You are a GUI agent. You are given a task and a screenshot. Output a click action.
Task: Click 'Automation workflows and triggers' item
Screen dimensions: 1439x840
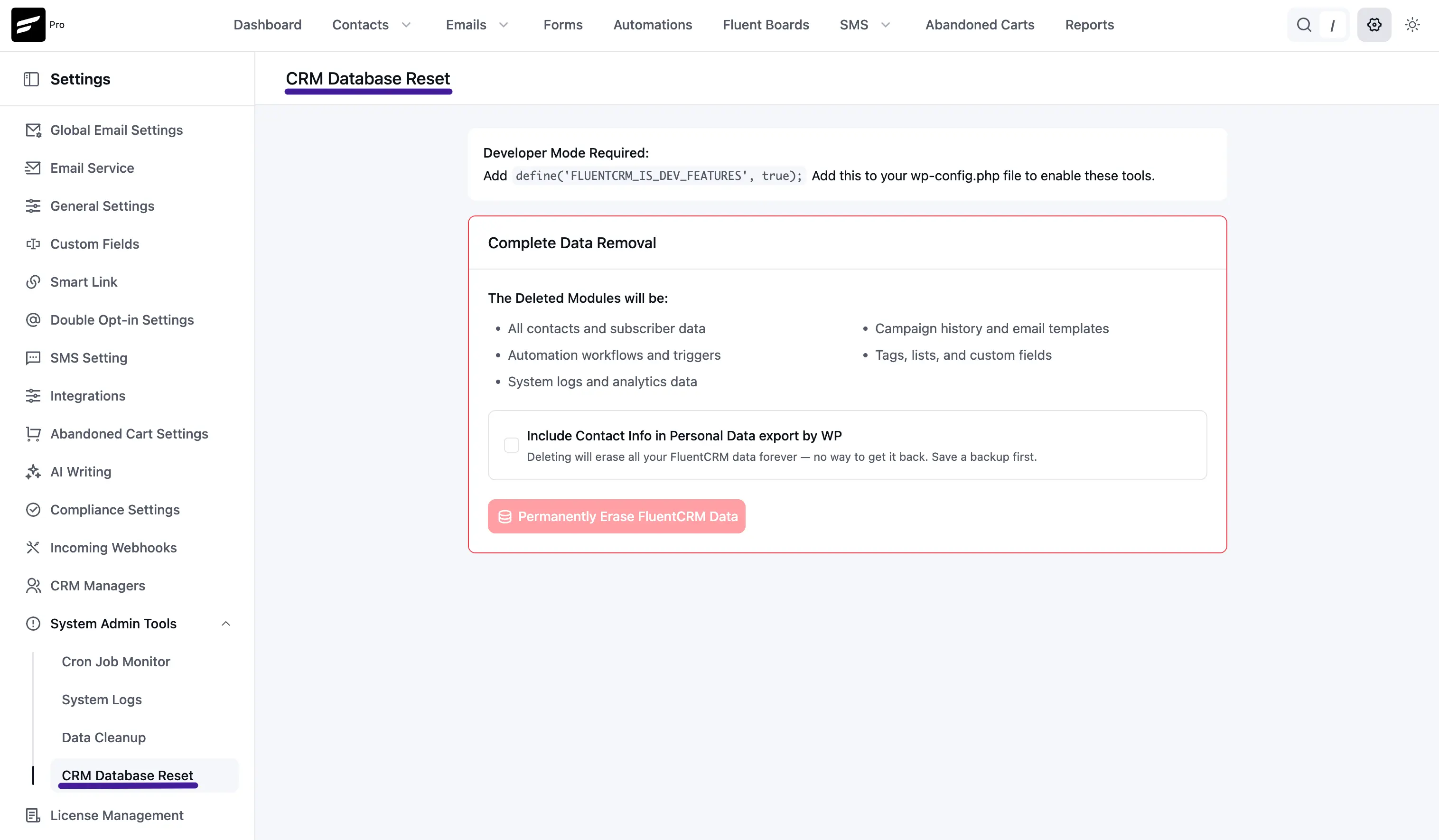614,355
